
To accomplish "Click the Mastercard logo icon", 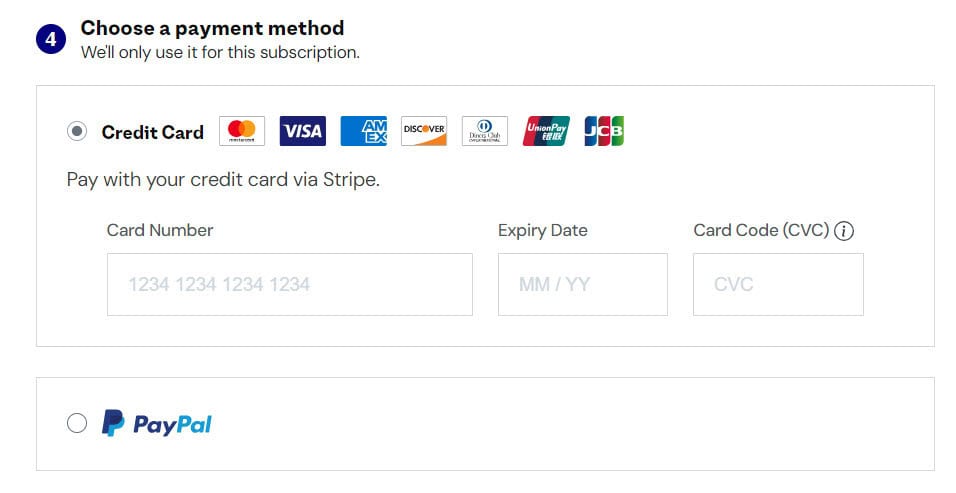I will click(241, 131).
